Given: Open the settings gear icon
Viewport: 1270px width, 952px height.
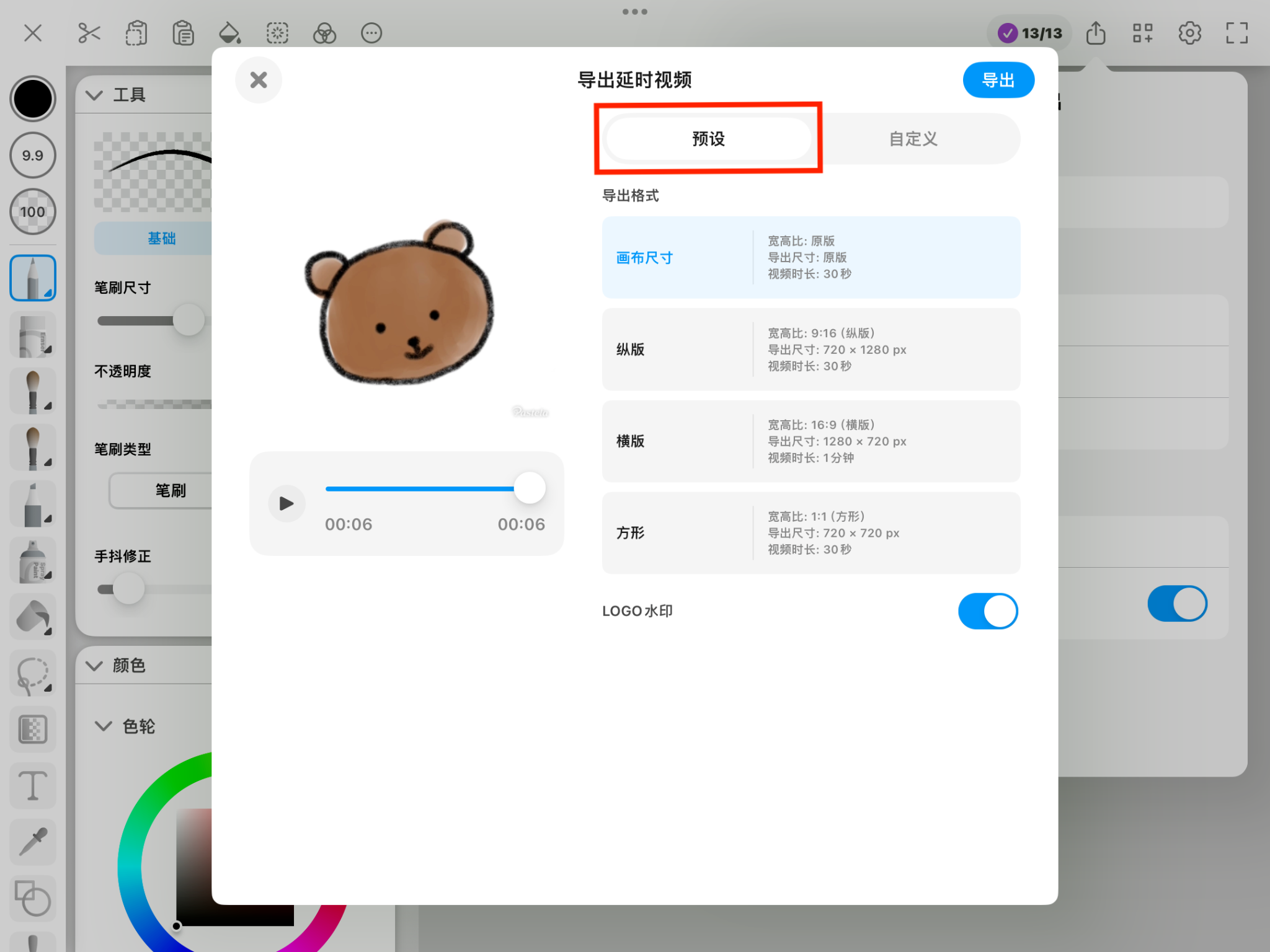Looking at the screenshot, I should tap(1189, 33).
